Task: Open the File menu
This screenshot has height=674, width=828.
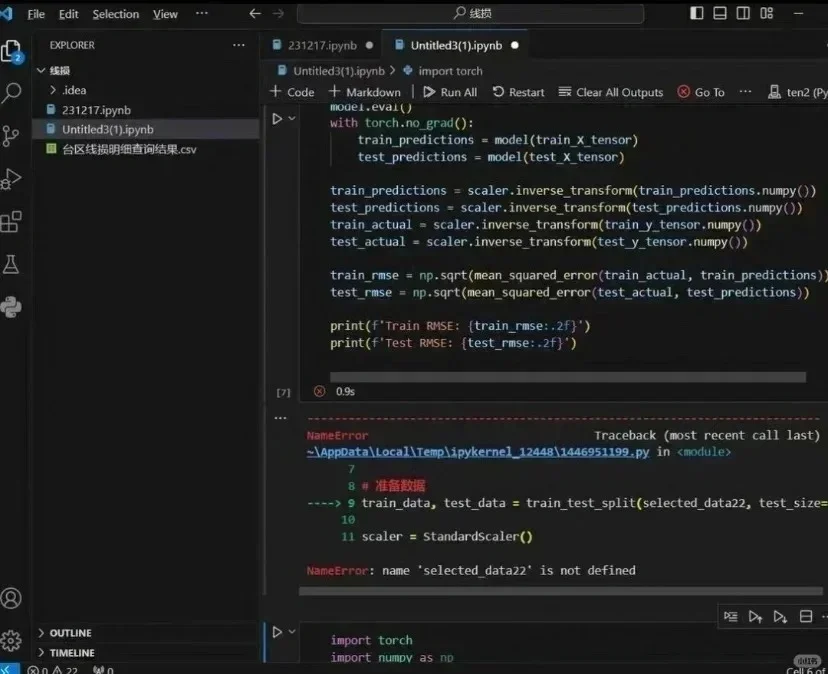Action: coord(36,14)
